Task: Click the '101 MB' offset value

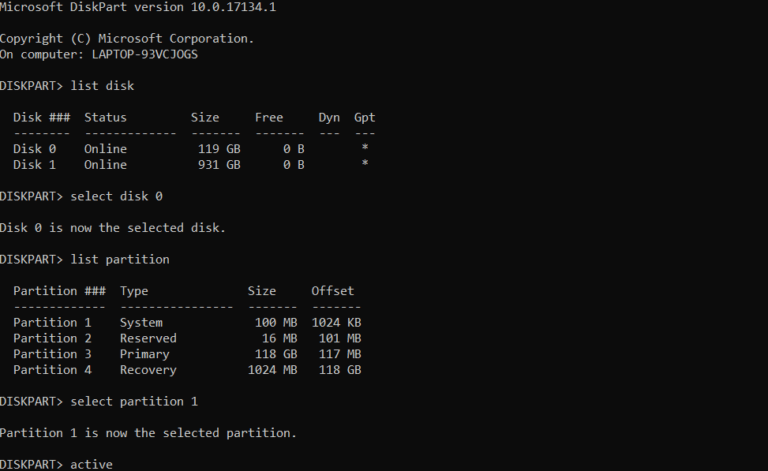Action: (340, 338)
